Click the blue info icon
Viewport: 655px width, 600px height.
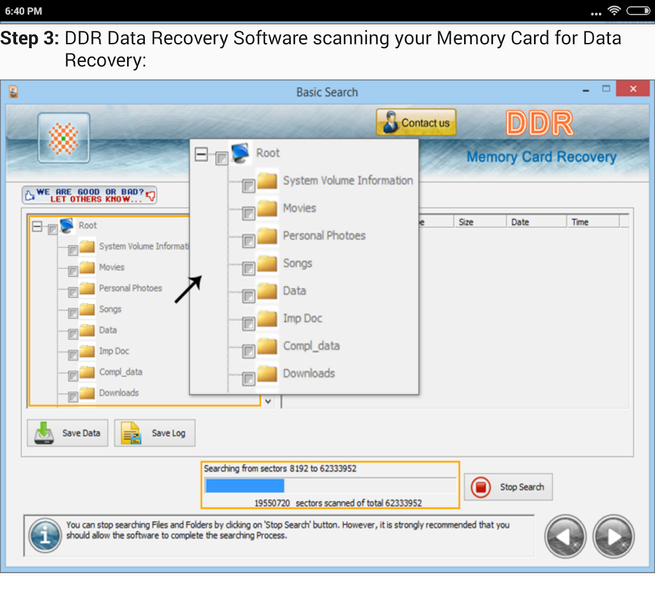click(x=44, y=535)
